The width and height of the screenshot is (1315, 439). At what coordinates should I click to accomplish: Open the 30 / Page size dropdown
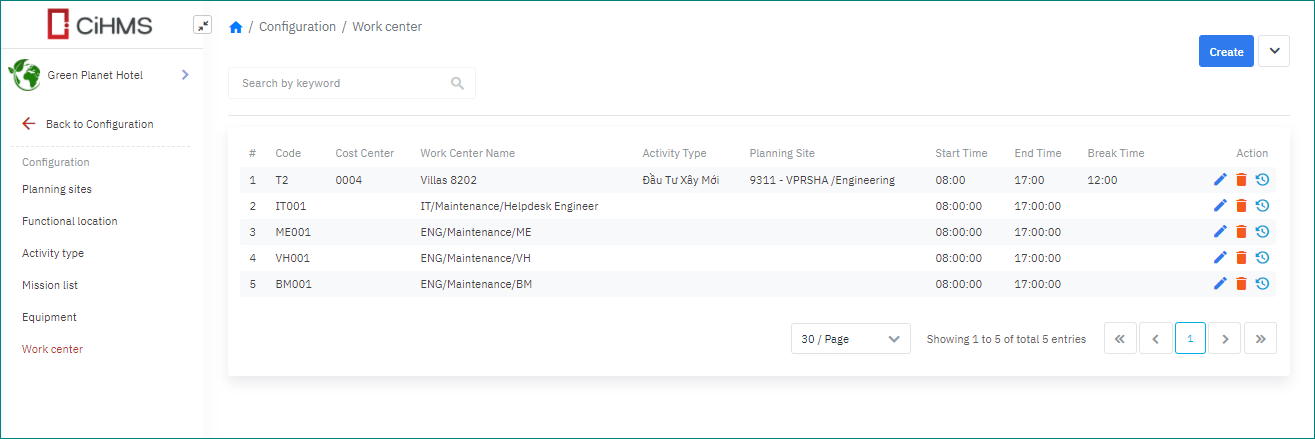click(850, 339)
